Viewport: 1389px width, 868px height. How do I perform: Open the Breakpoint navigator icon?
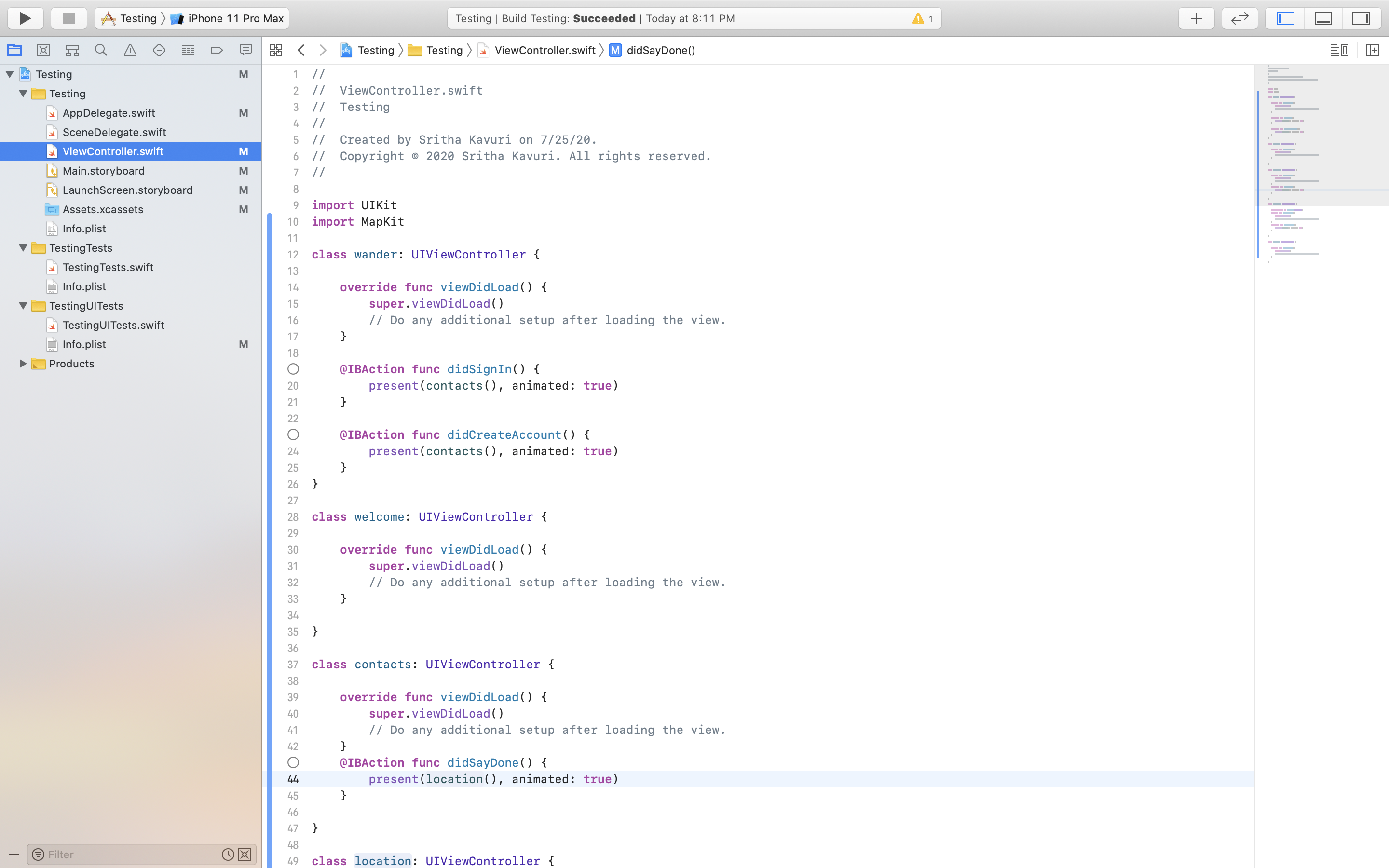(x=217, y=51)
